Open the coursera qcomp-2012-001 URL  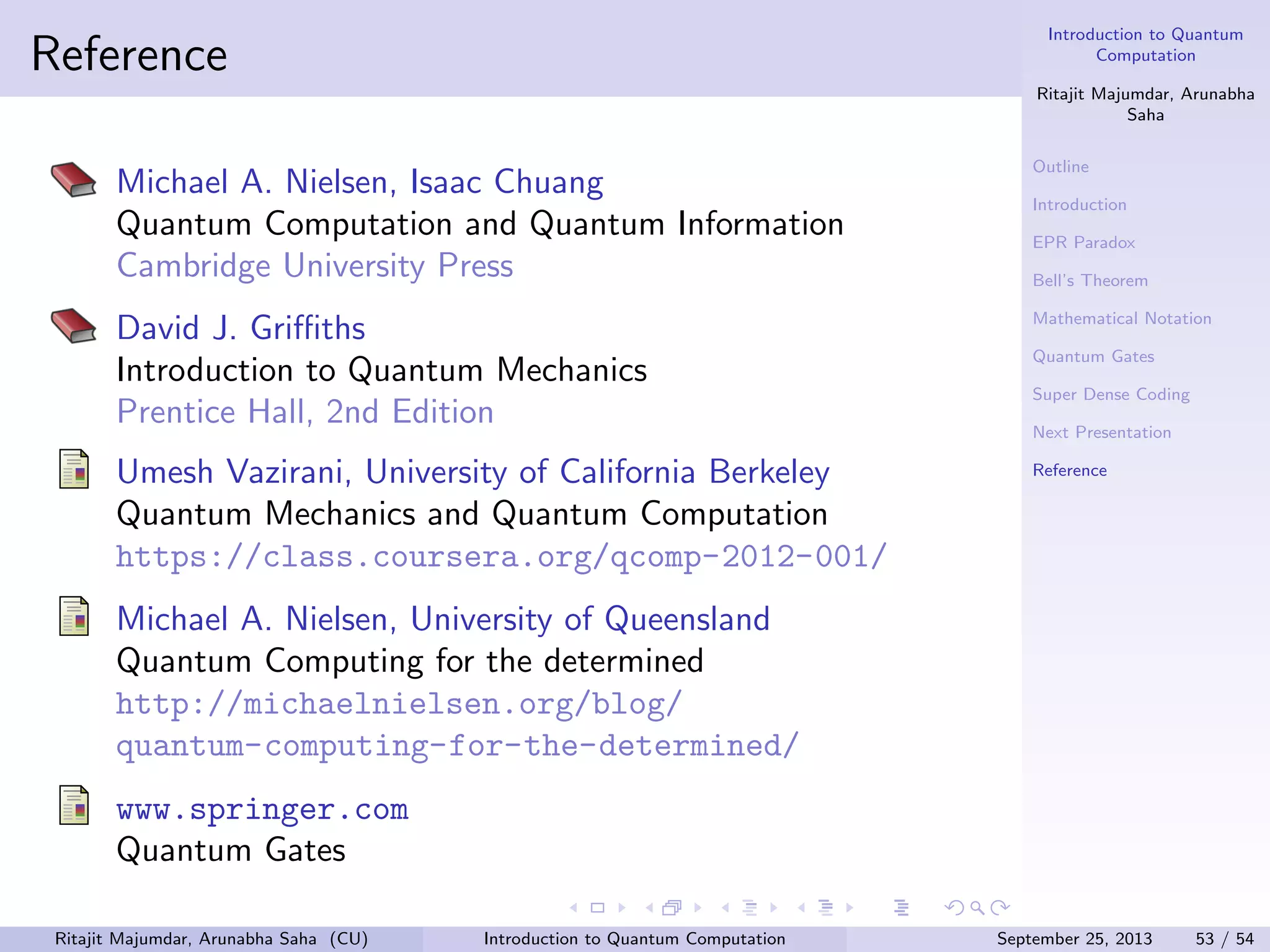(502, 557)
